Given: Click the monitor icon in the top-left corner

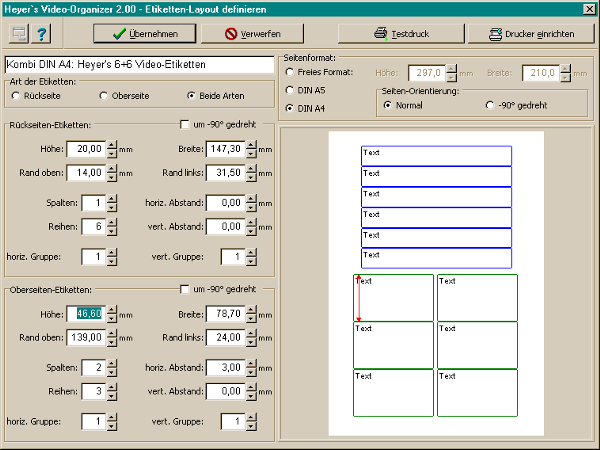Looking at the screenshot, I should coord(19,33).
